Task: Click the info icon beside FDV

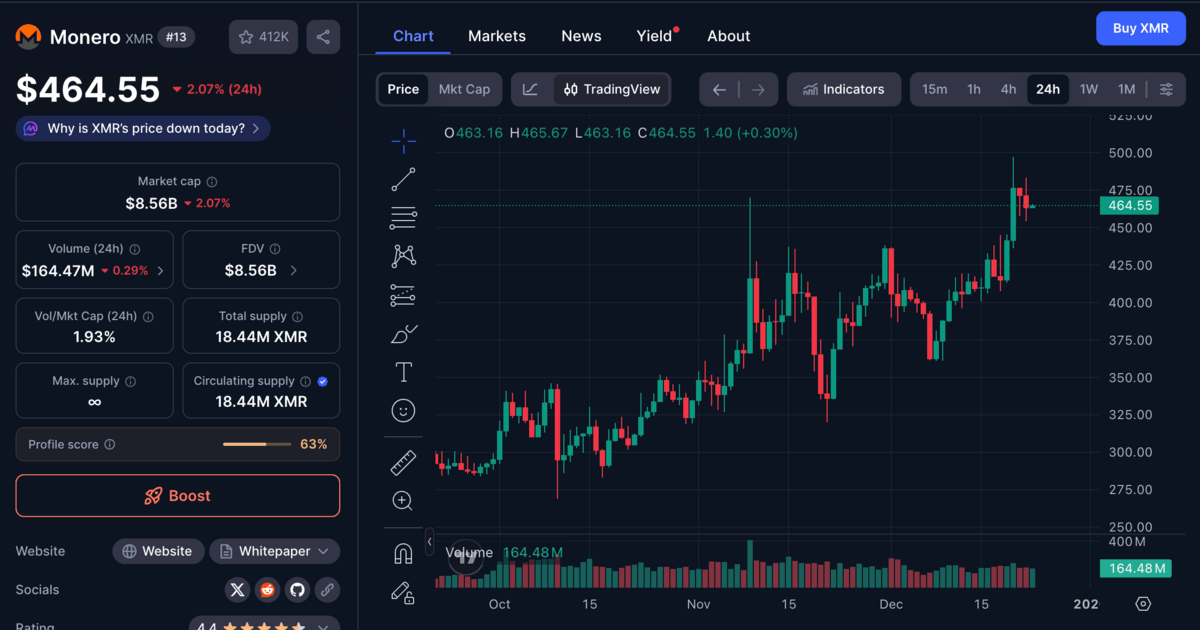Action: (x=275, y=249)
